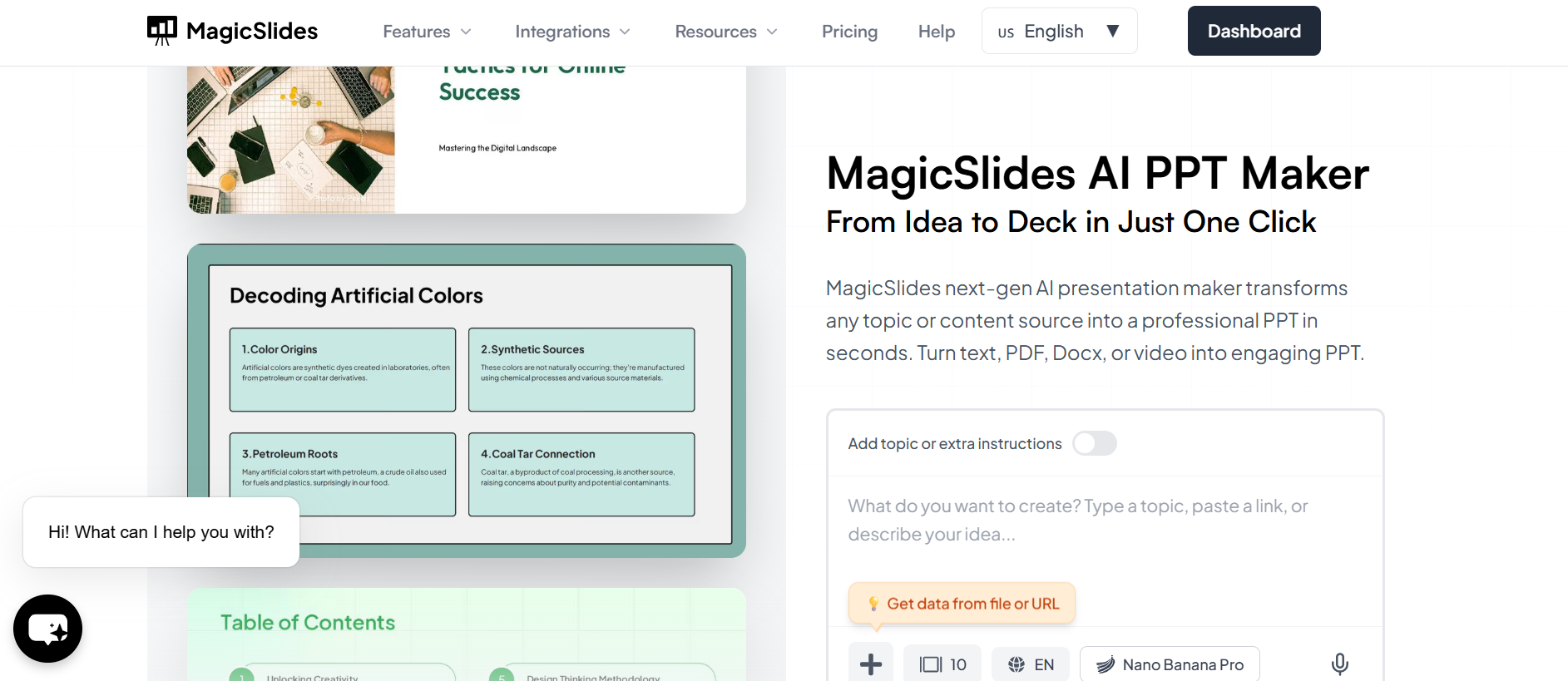Click From Idea to Deck subheading
Image resolution: width=1568 pixels, height=681 pixels.
pyautogui.click(x=1071, y=222)
